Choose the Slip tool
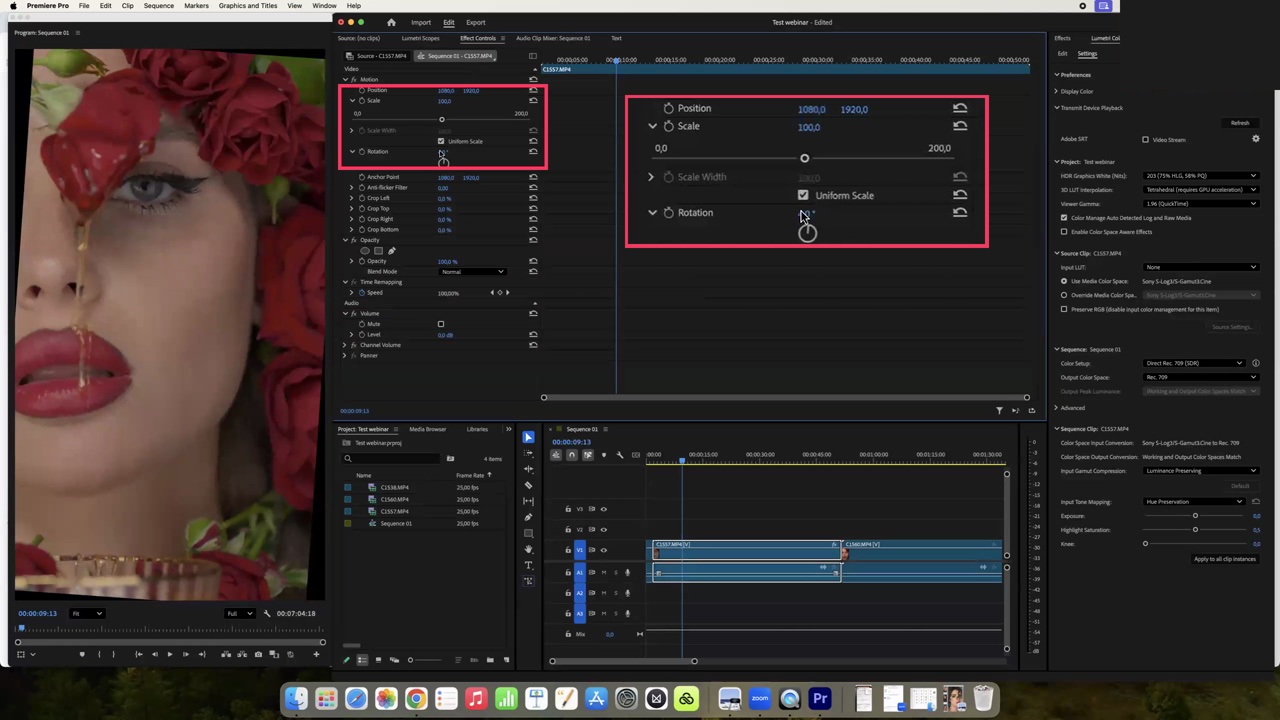Viewport: 1280px width, 720px height. (528, 501)
